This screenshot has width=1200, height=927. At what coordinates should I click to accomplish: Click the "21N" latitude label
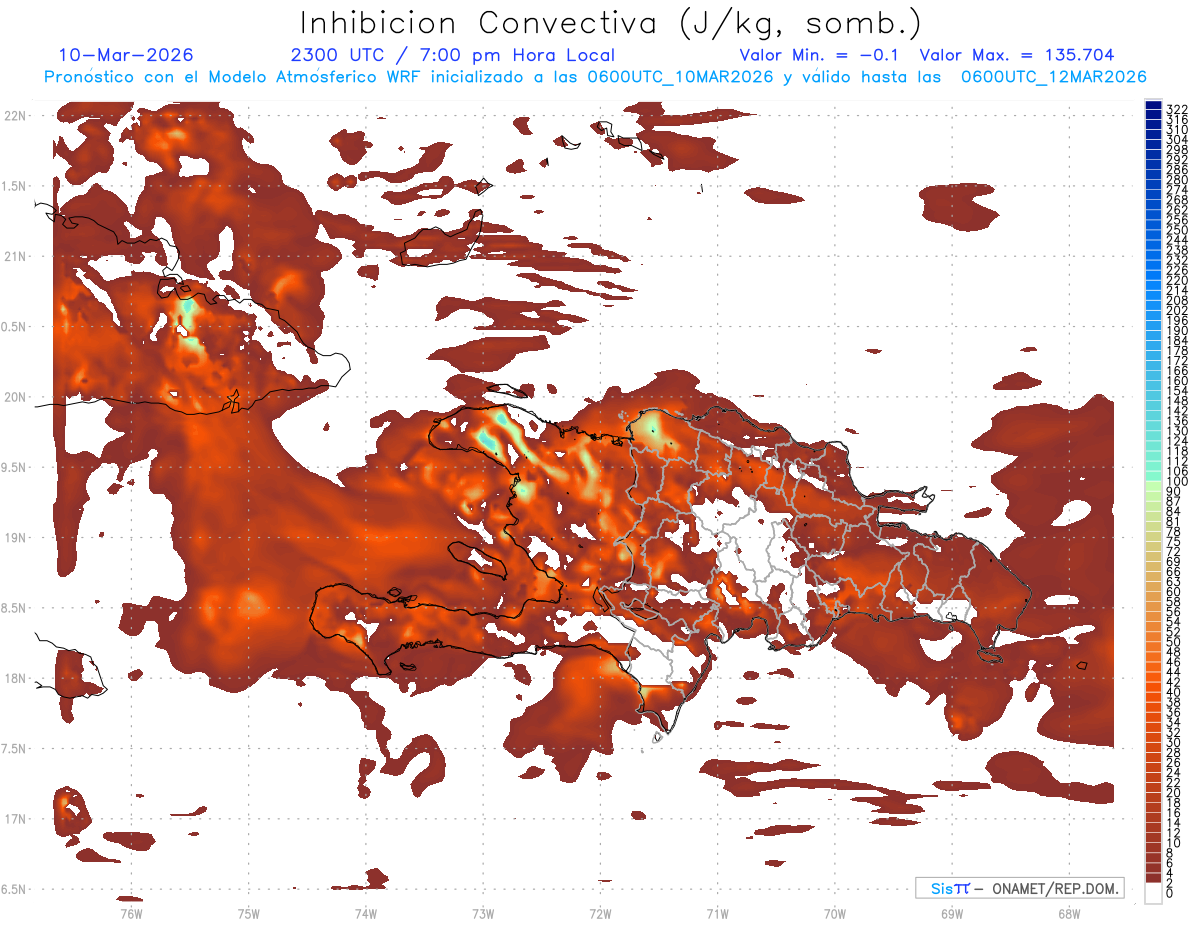17,257
